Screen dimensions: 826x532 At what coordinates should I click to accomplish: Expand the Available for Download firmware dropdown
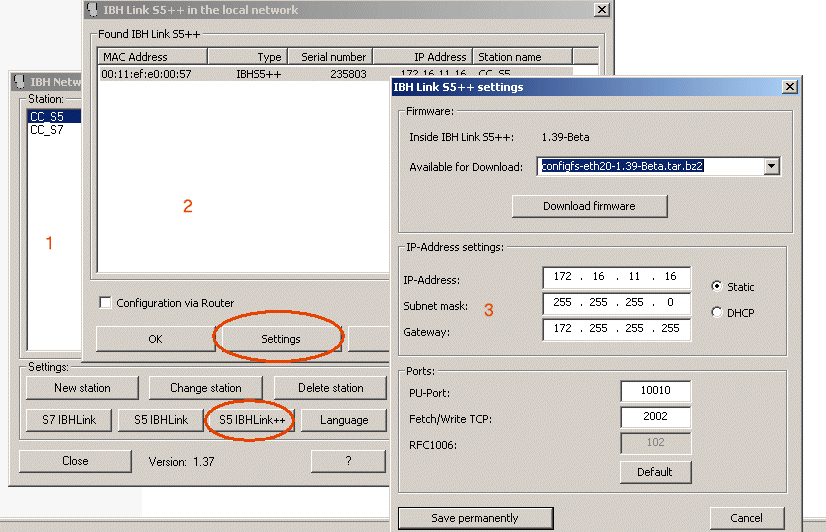pos(771,166)
